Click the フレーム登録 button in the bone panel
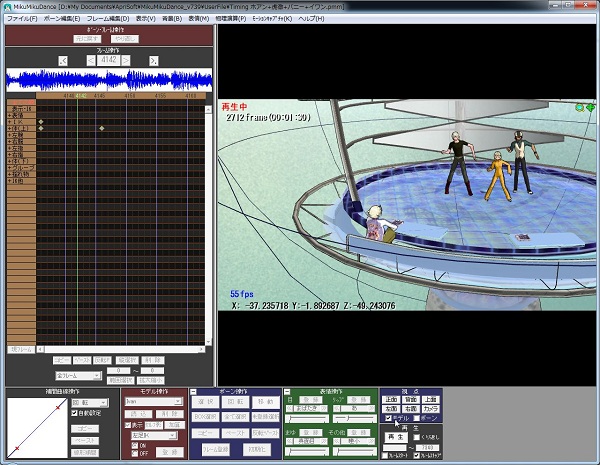Image resolution: width=600 pixels, height=465 pixels. pos(216,449)
